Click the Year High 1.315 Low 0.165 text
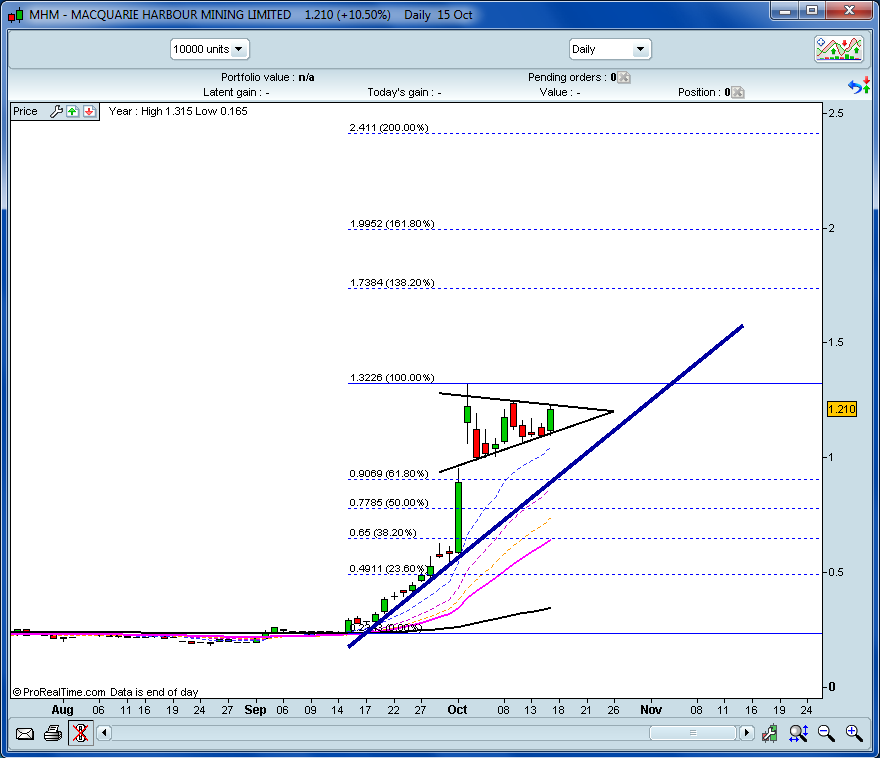 coord(178,111)
